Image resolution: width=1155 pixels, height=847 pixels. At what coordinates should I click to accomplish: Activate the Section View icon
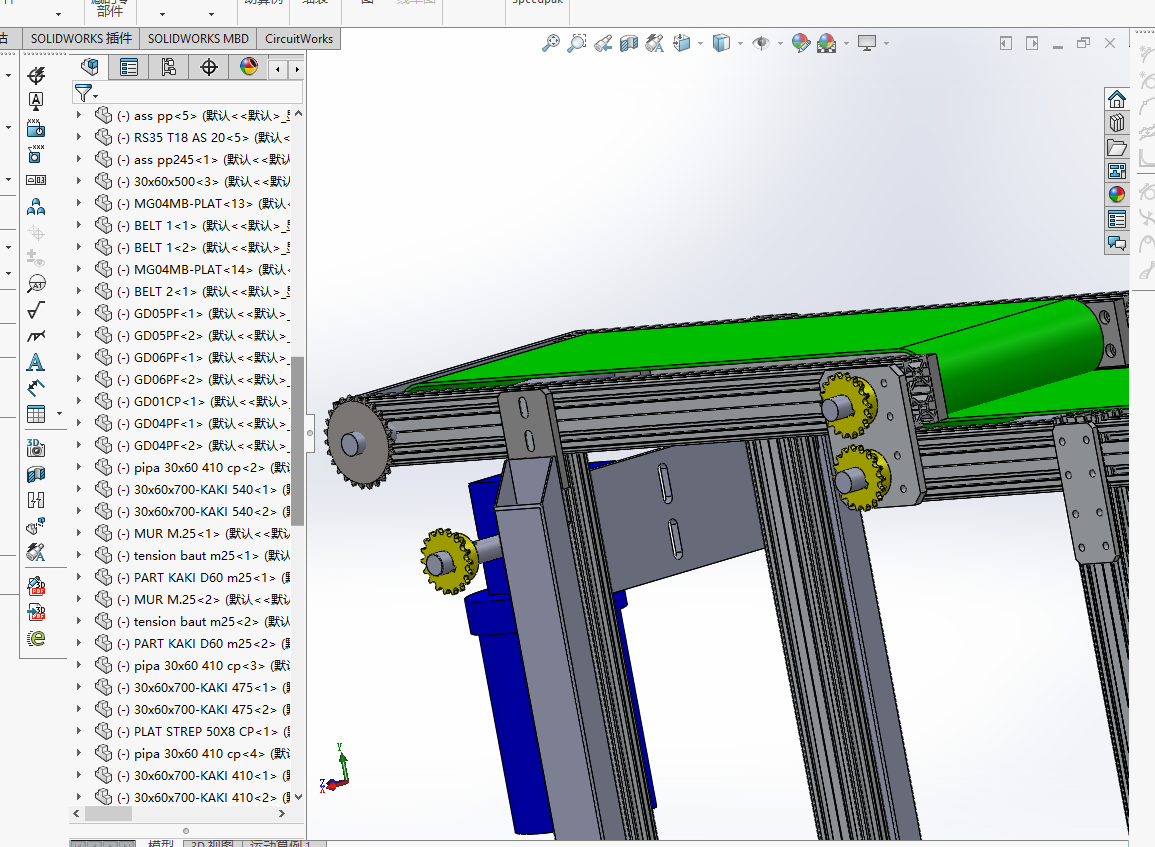coord(629,43)
